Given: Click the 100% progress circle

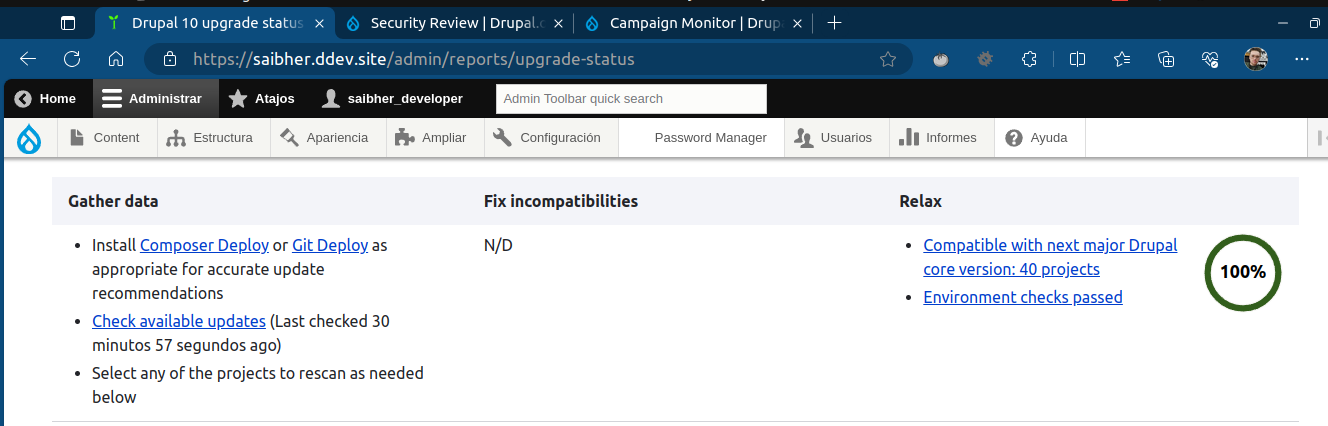Looking at the screenshot, I should point(1243,272).
